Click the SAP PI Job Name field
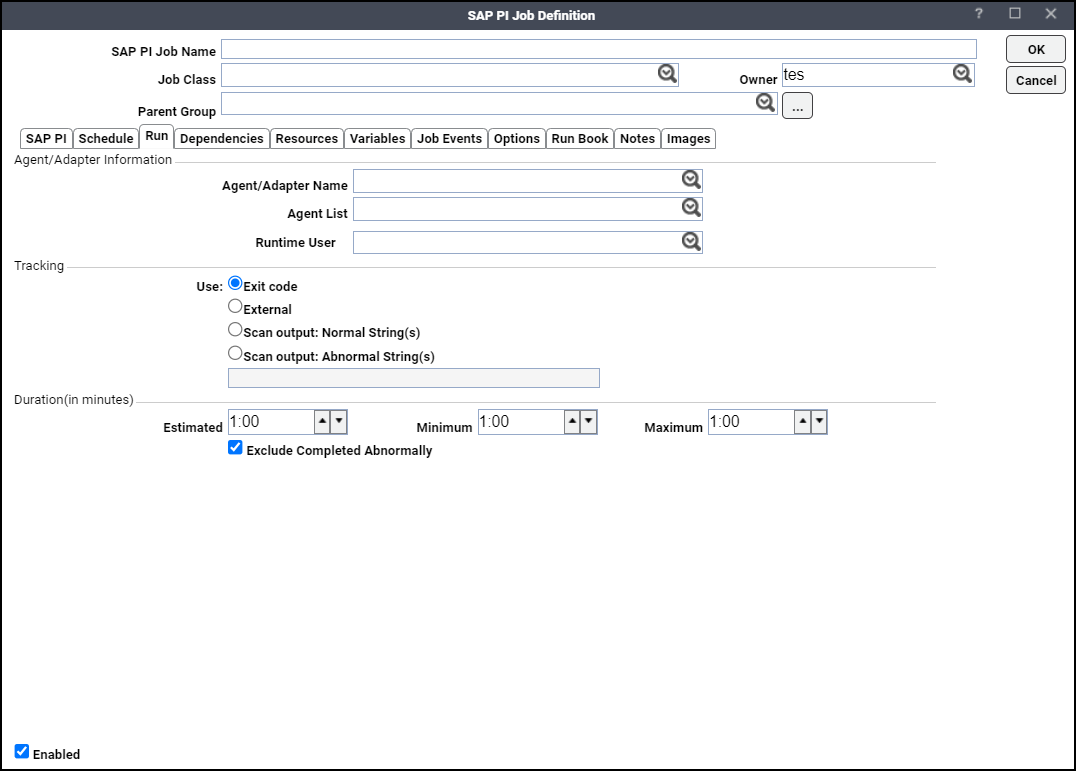 pyautogui.click(x=598, y=49)
